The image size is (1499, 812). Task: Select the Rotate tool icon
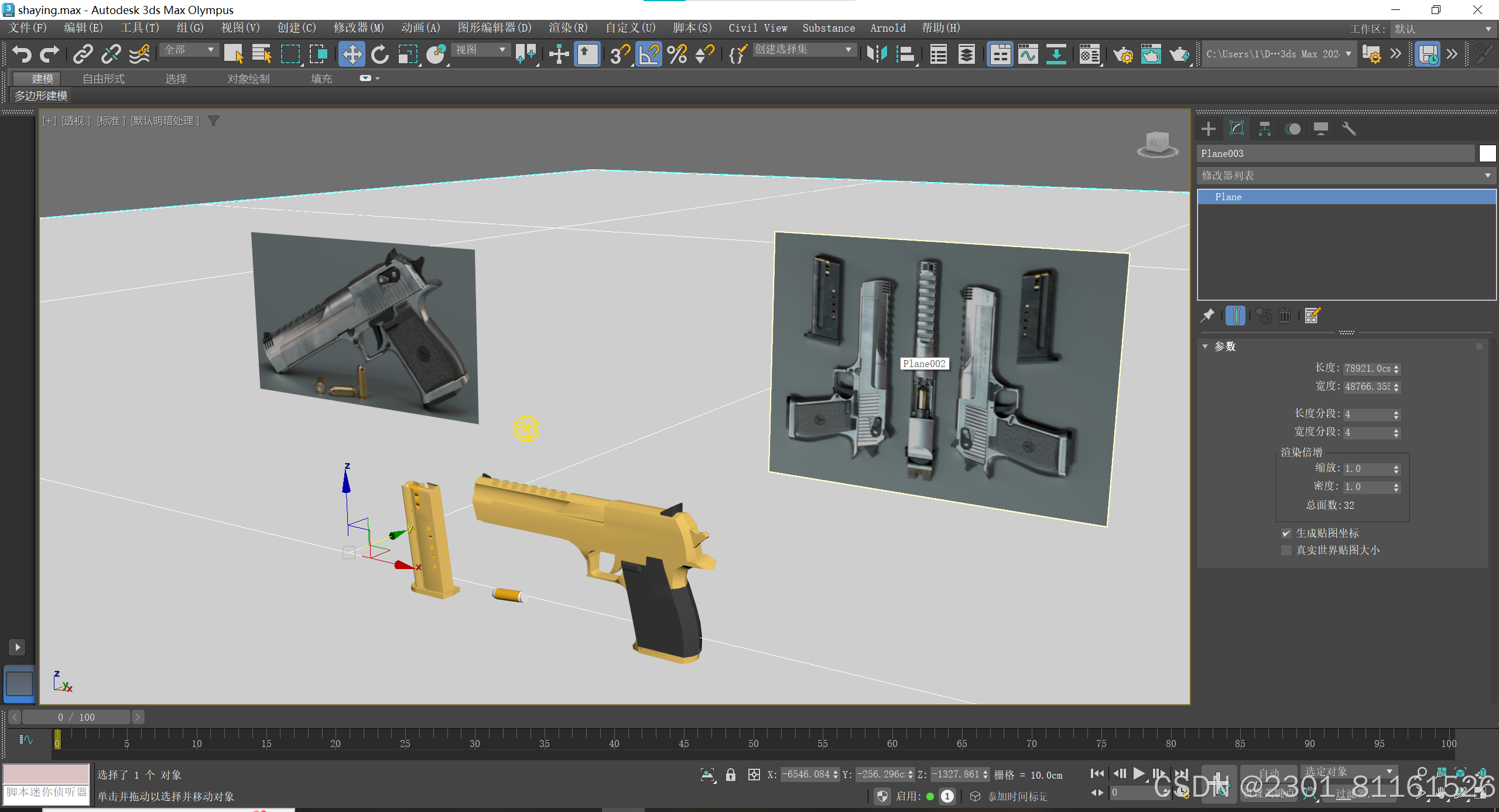point(380,54)
